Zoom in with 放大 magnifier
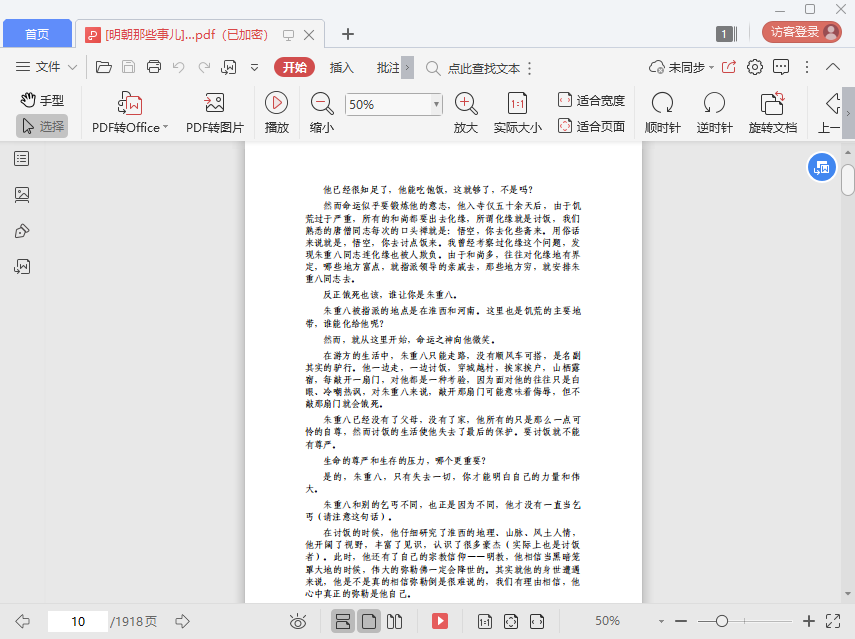 (x=466, y=113)
